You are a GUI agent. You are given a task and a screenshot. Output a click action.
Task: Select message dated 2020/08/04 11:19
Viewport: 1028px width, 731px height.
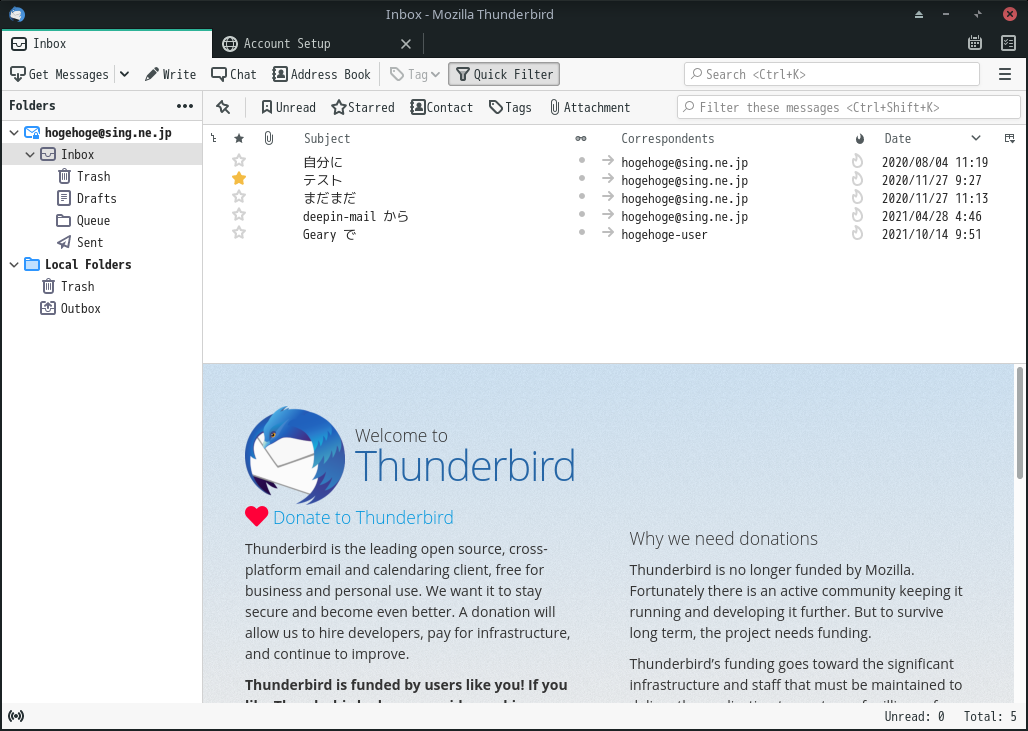tap(934, 162)
